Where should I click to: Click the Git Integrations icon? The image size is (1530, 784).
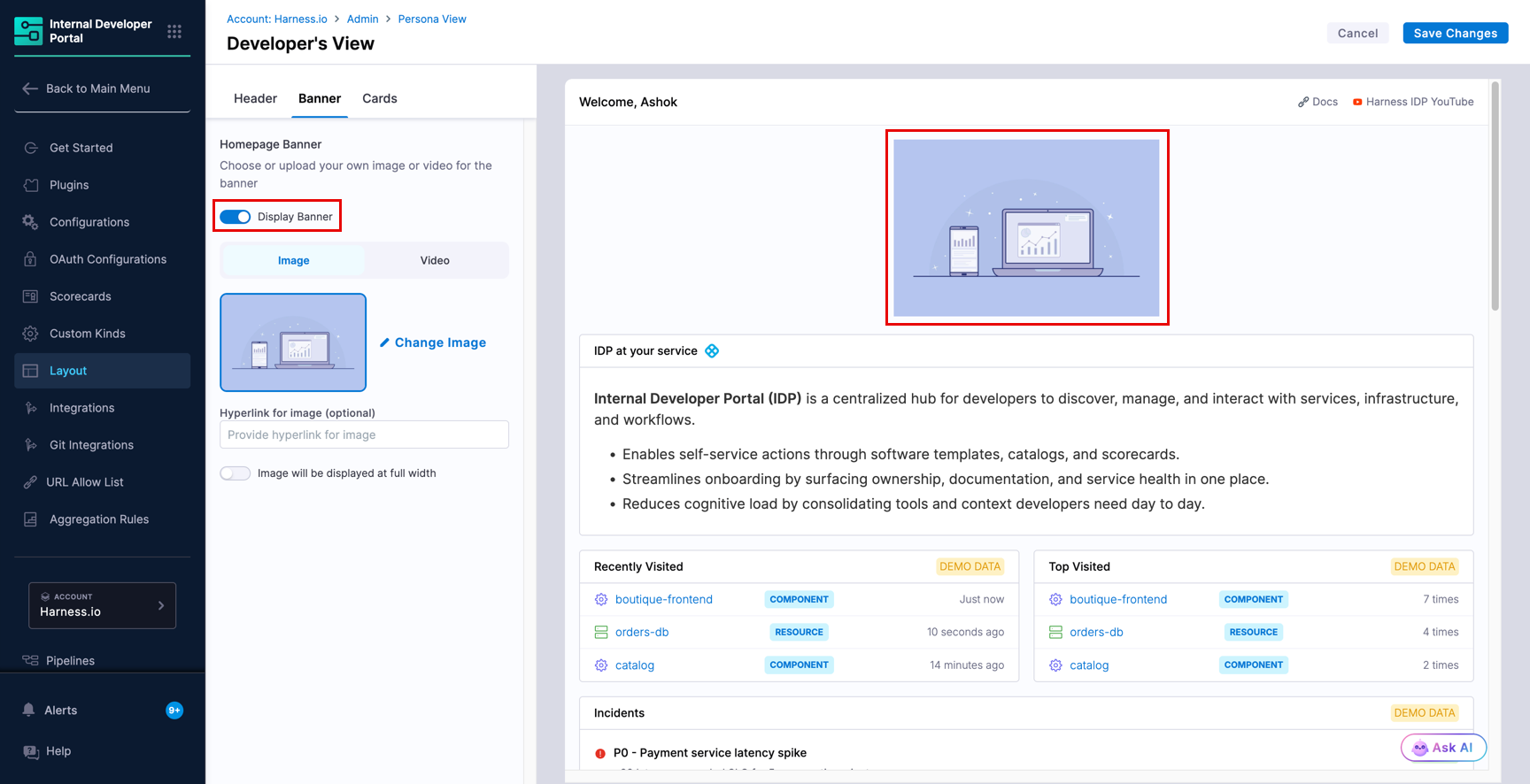(x=31, y=445)
